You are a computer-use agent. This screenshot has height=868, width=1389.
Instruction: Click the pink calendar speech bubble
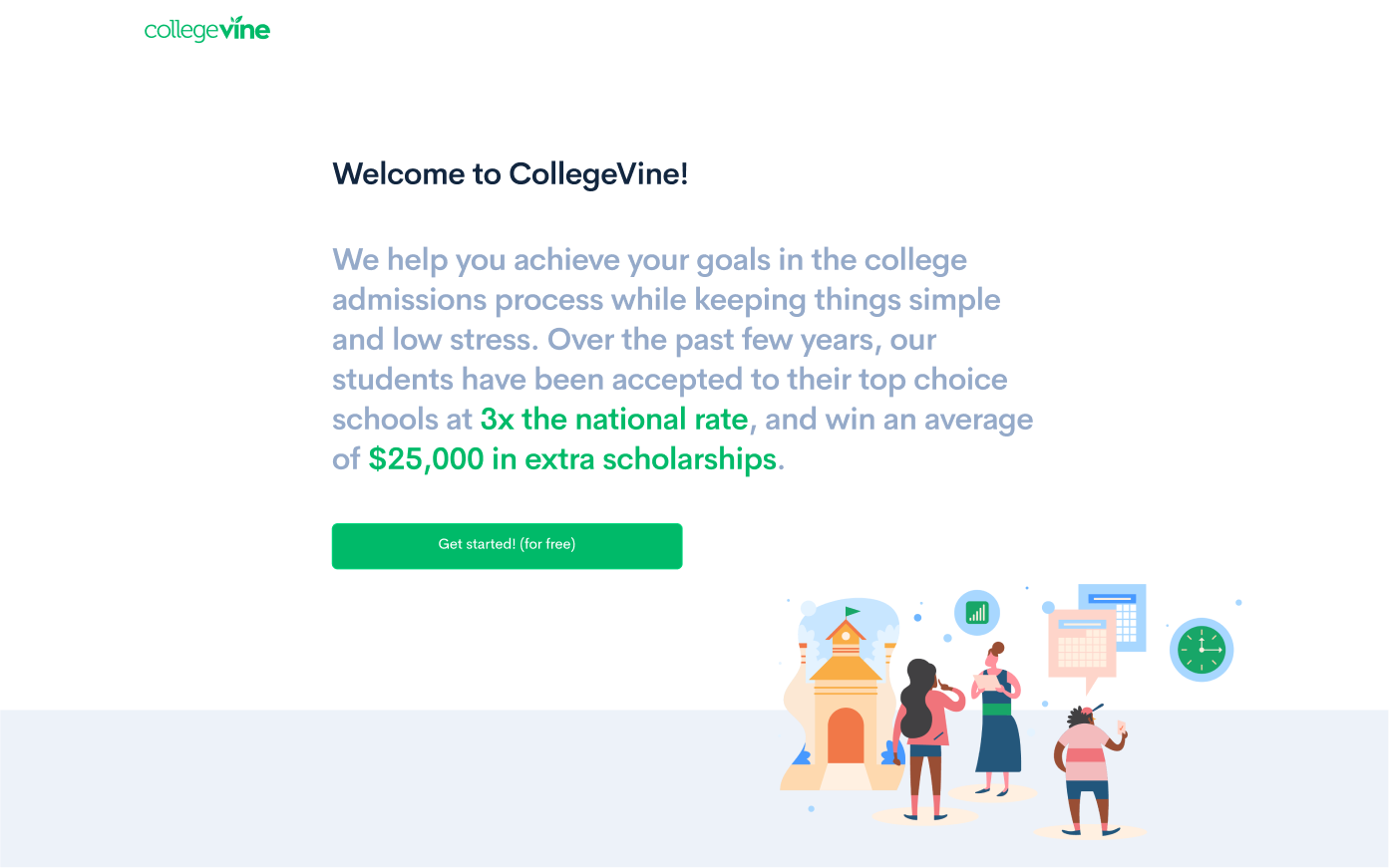[1081, 646]
